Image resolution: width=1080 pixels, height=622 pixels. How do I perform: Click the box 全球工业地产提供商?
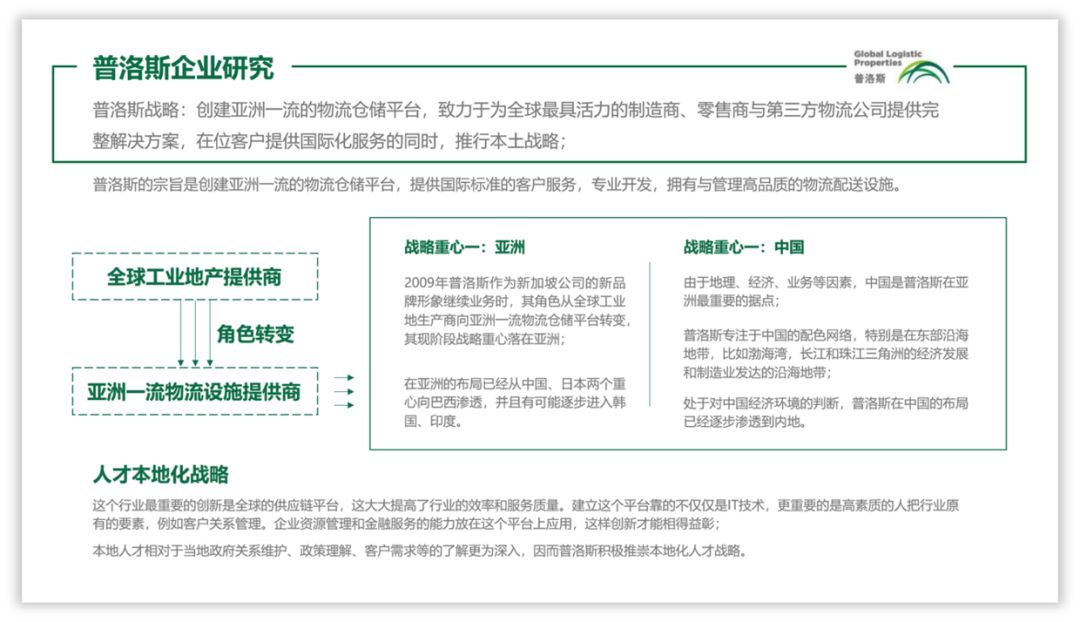pyautogui.click(x=195, y=276)
